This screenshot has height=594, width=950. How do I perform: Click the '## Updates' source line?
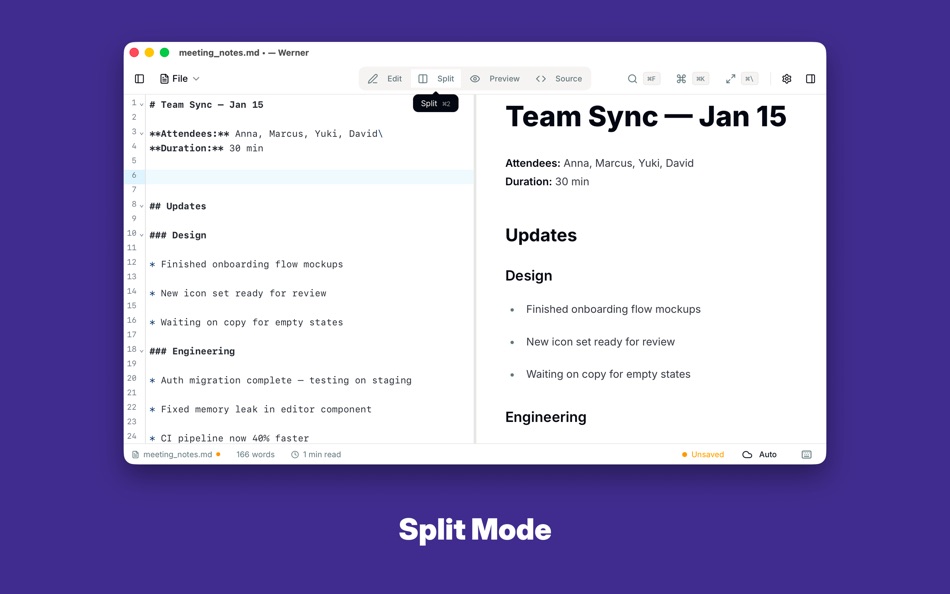click(x=178, y=206)
